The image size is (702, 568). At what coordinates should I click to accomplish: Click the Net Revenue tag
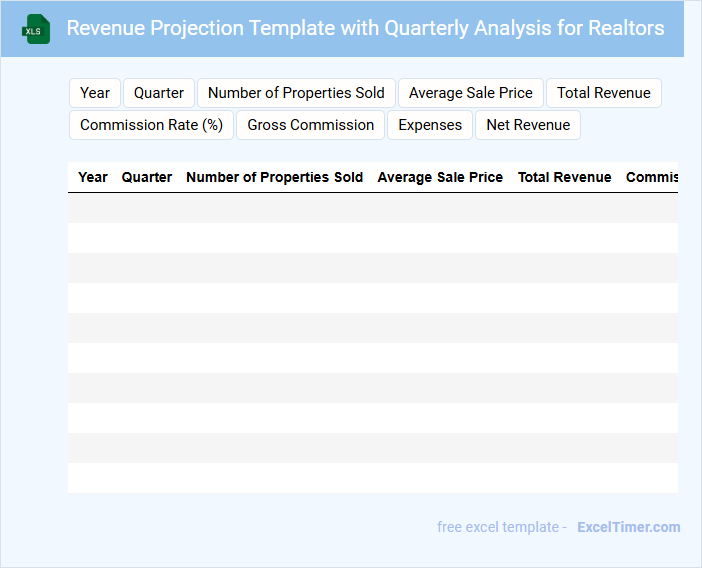tap(528, 125)
